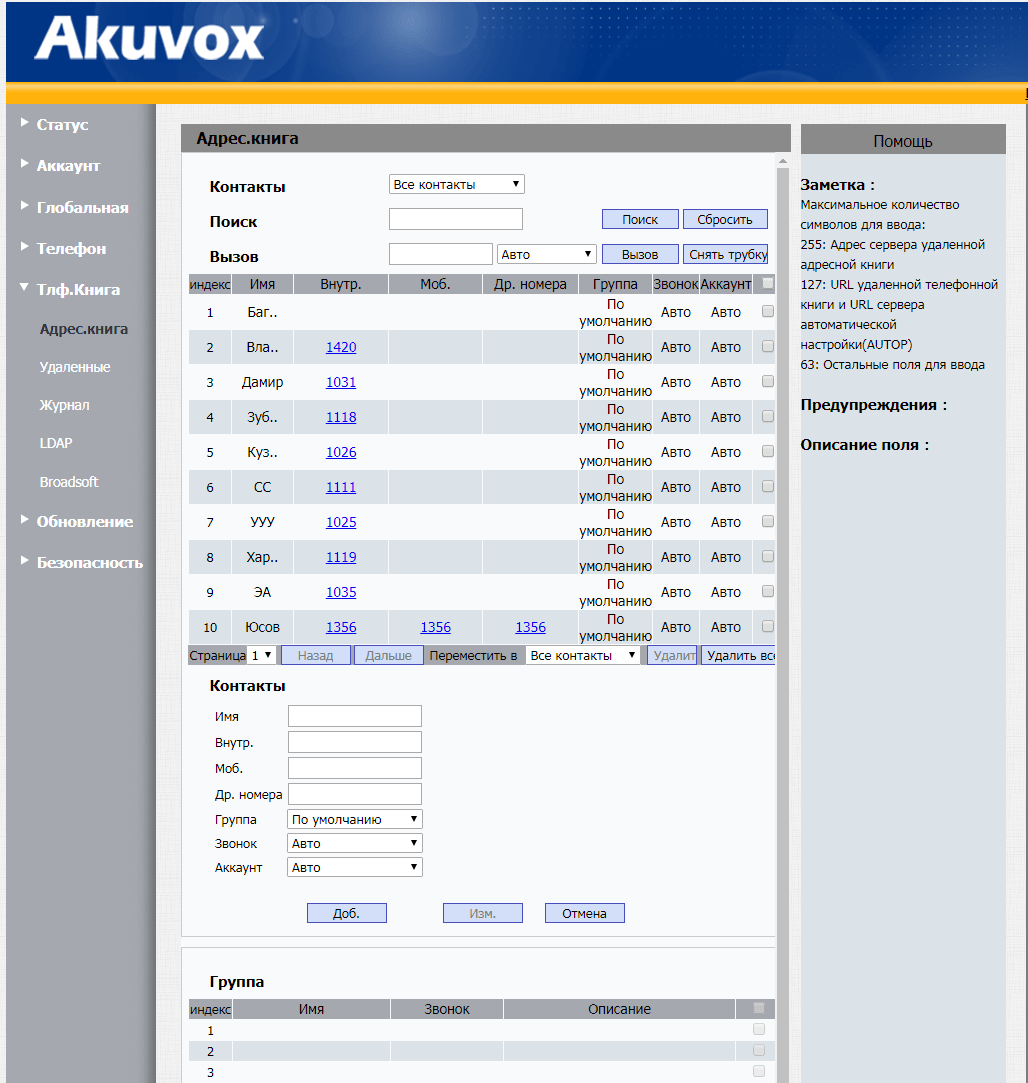Open the Удаленные submenu item
The height and width of the screenshot is (1083, 1028).
(x=75, y=367)
